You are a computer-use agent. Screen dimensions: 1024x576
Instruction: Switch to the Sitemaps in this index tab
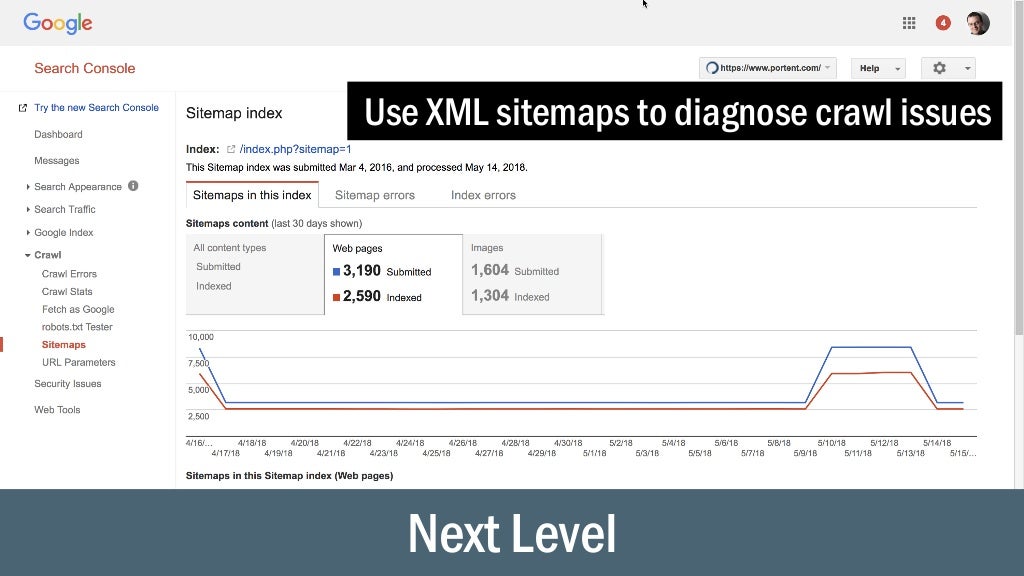(x=252, y=195)
